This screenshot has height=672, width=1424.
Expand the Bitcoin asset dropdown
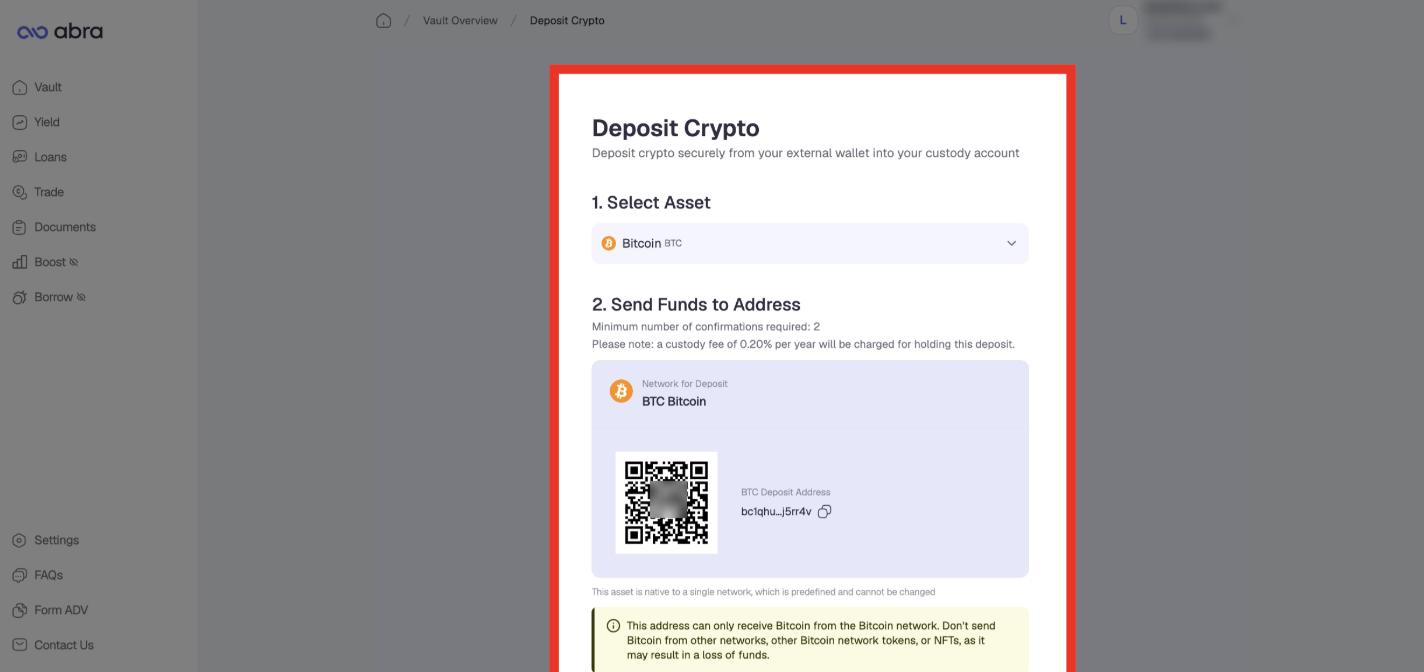[810, 243]
